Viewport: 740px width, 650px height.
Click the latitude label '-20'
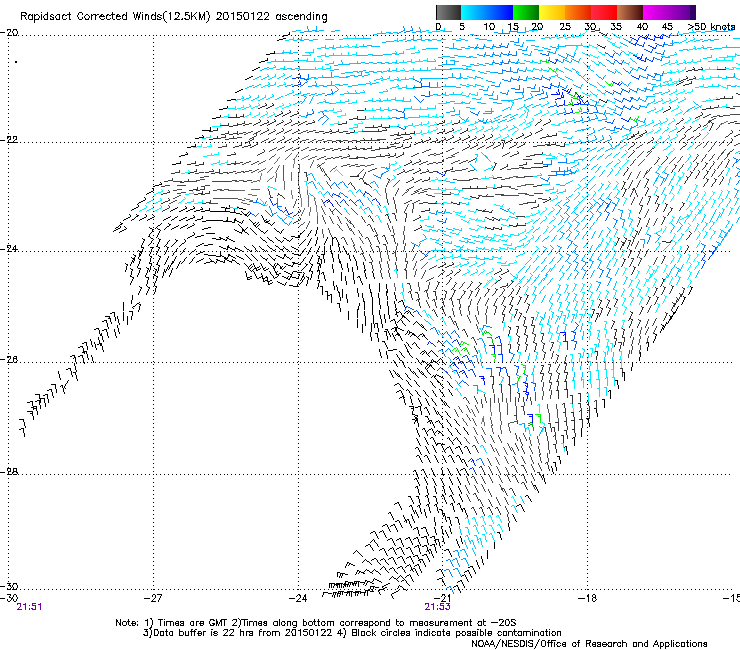[x=9, y=33]
